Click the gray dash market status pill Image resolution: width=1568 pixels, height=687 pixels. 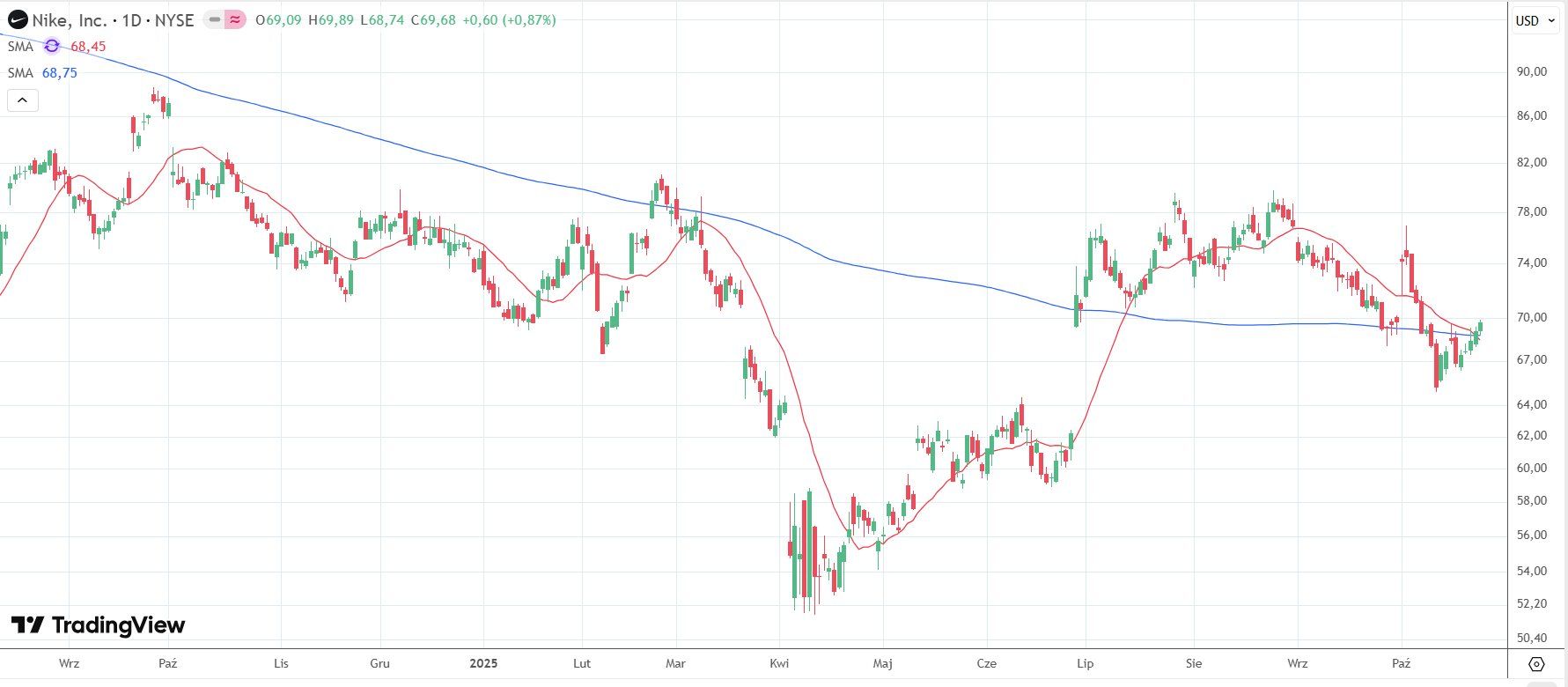coord(214,19)
